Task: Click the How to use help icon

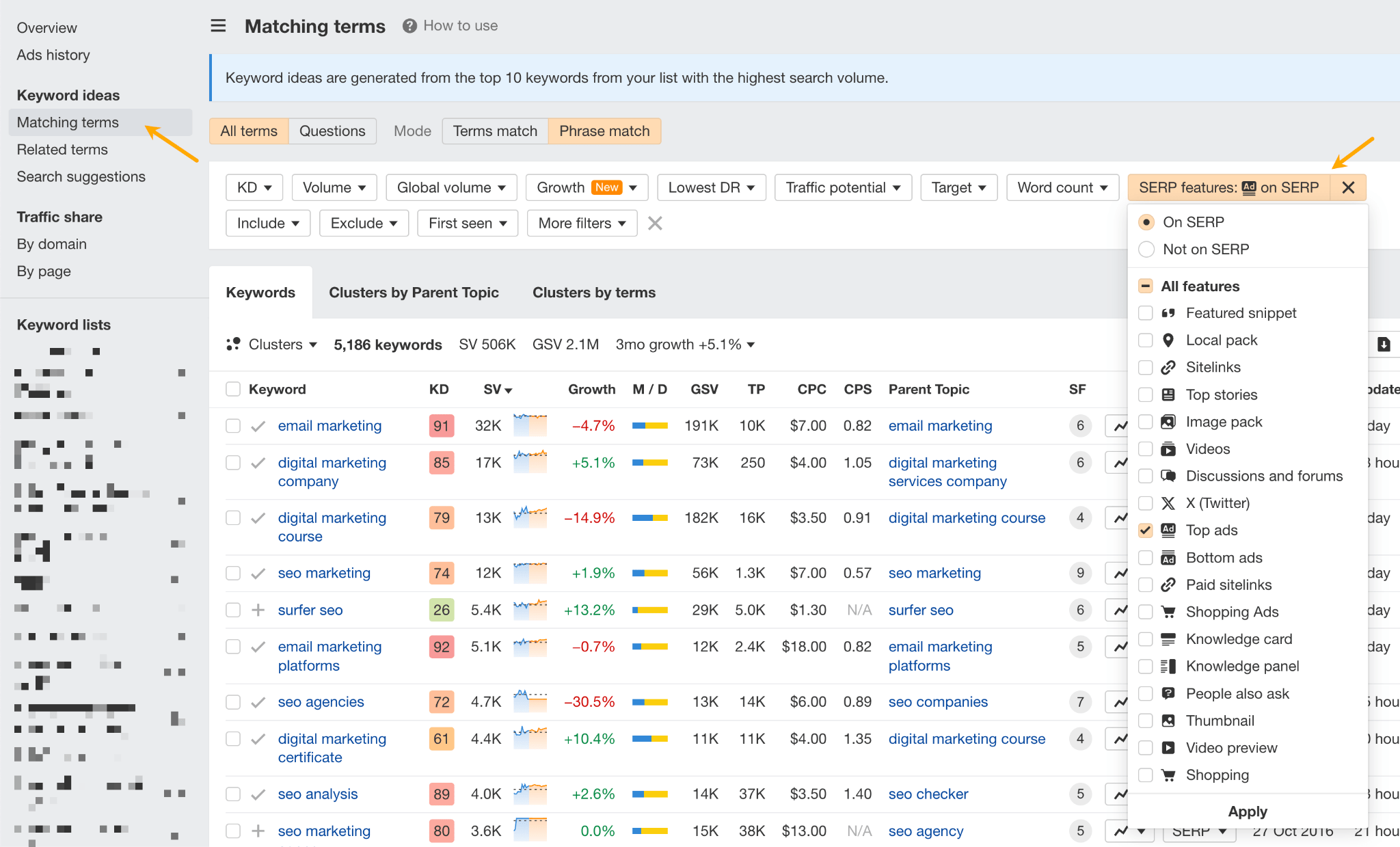Action: (409, 25)
